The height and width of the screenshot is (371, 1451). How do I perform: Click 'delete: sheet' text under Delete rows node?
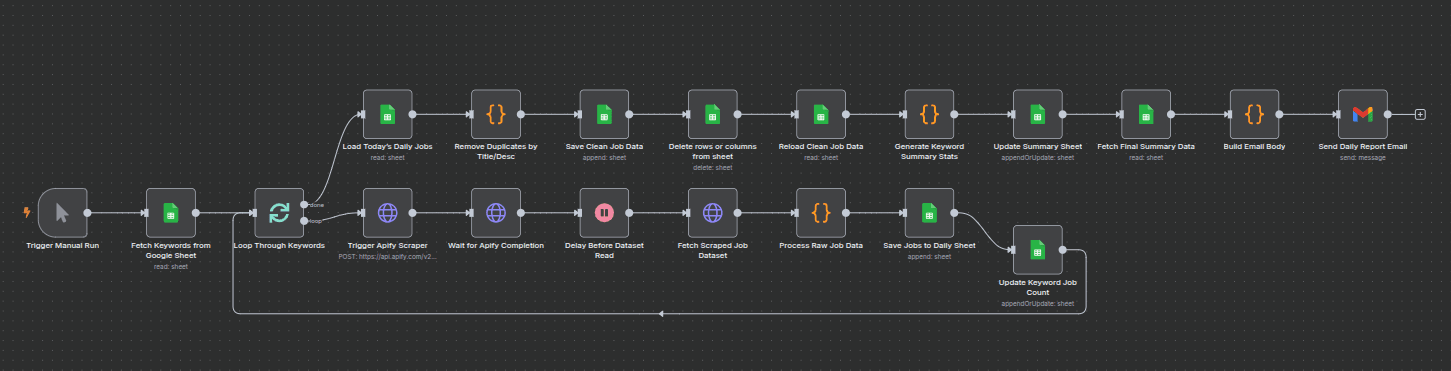click(712, 168)
